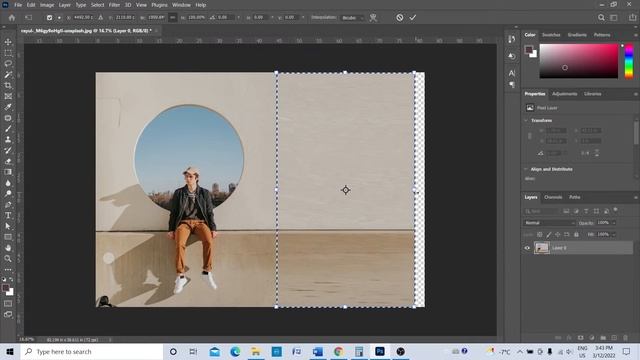Cancel the transform in options bar
The width and height of the screenshot is (640, 360).
pos(400,18)
